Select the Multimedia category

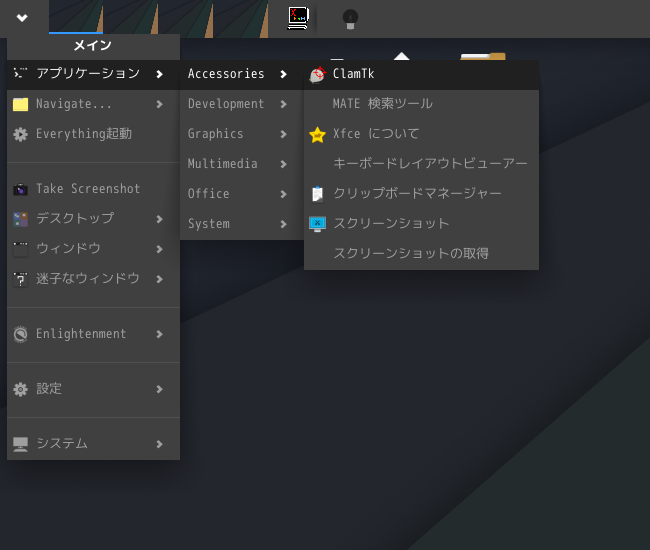point(242,164)
